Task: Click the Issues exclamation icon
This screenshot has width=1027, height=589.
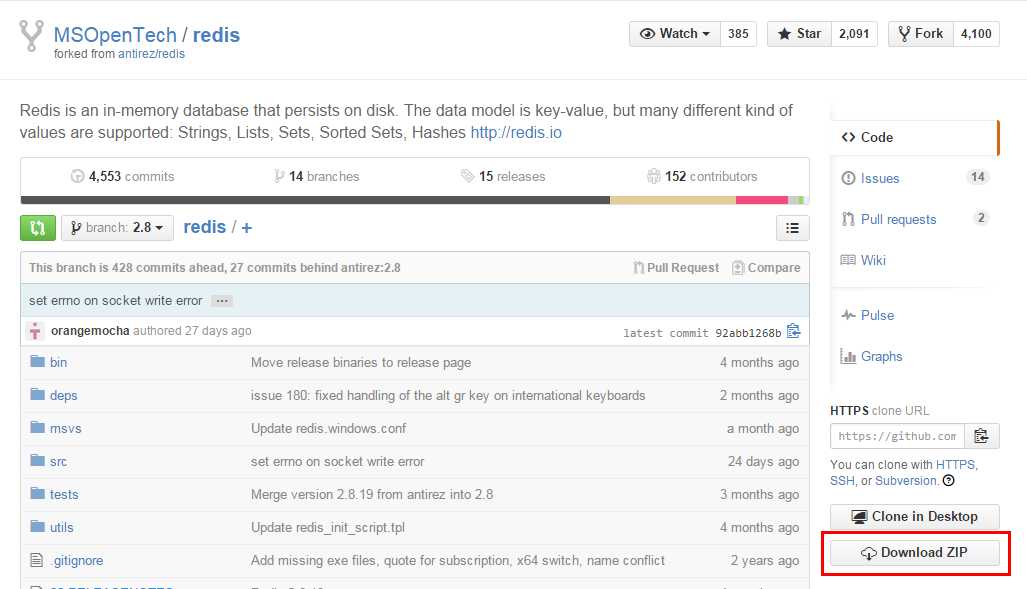Action: tap(848, 178)
